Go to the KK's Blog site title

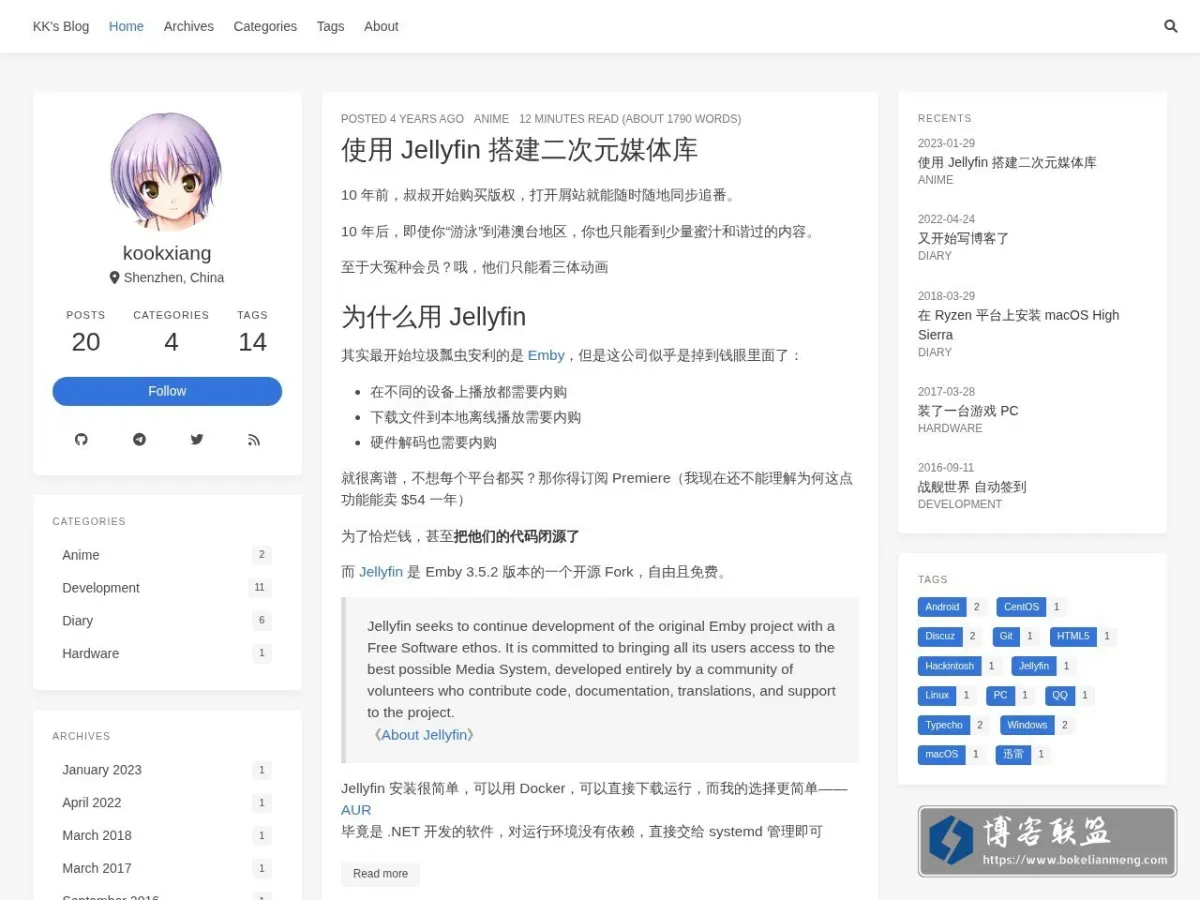[61, 26]
